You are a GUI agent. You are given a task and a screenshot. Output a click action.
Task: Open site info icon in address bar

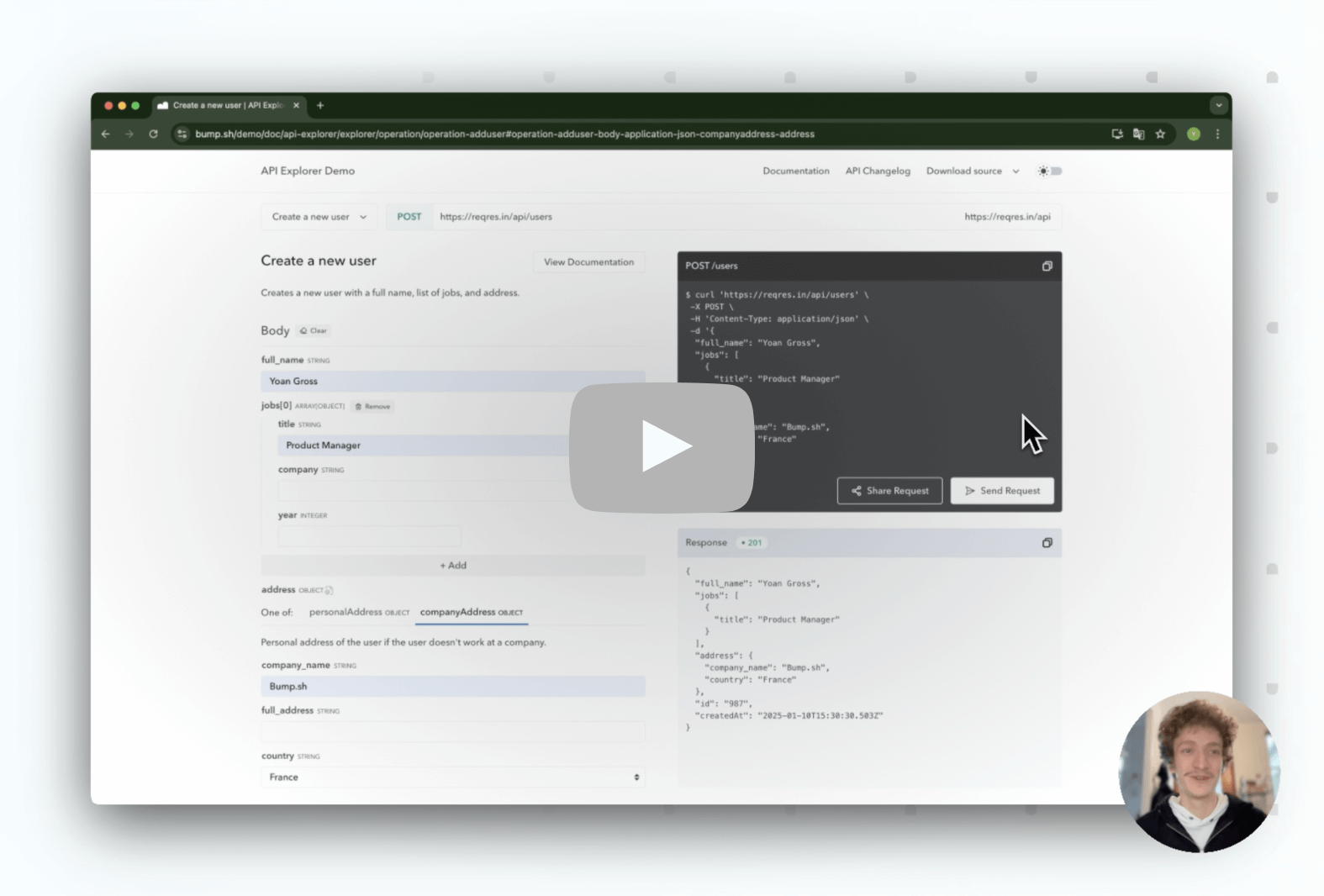tap(182, 134)
